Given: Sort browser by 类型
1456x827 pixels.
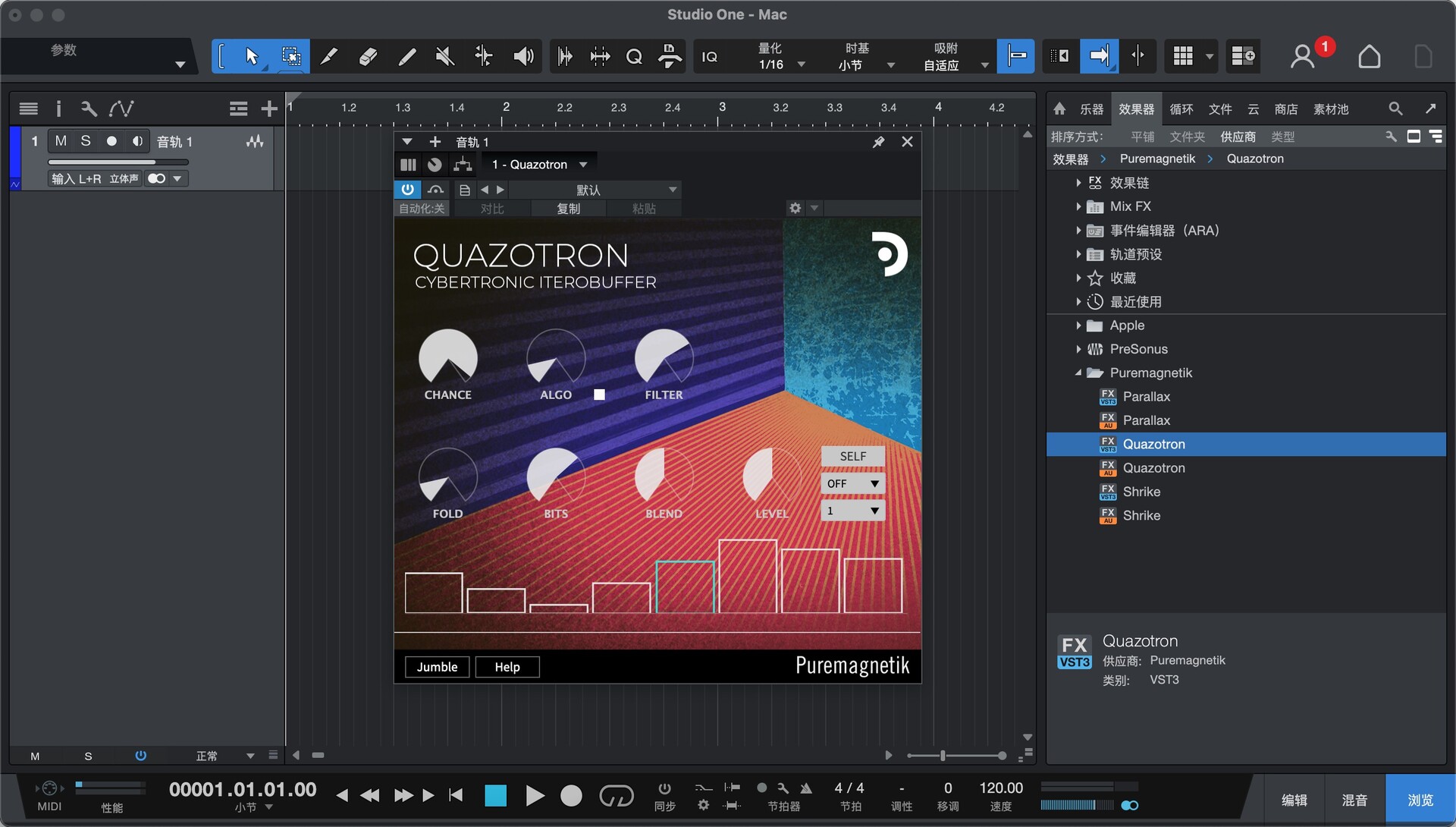Looking at the screenshot, I should [x=1283, y=137].
